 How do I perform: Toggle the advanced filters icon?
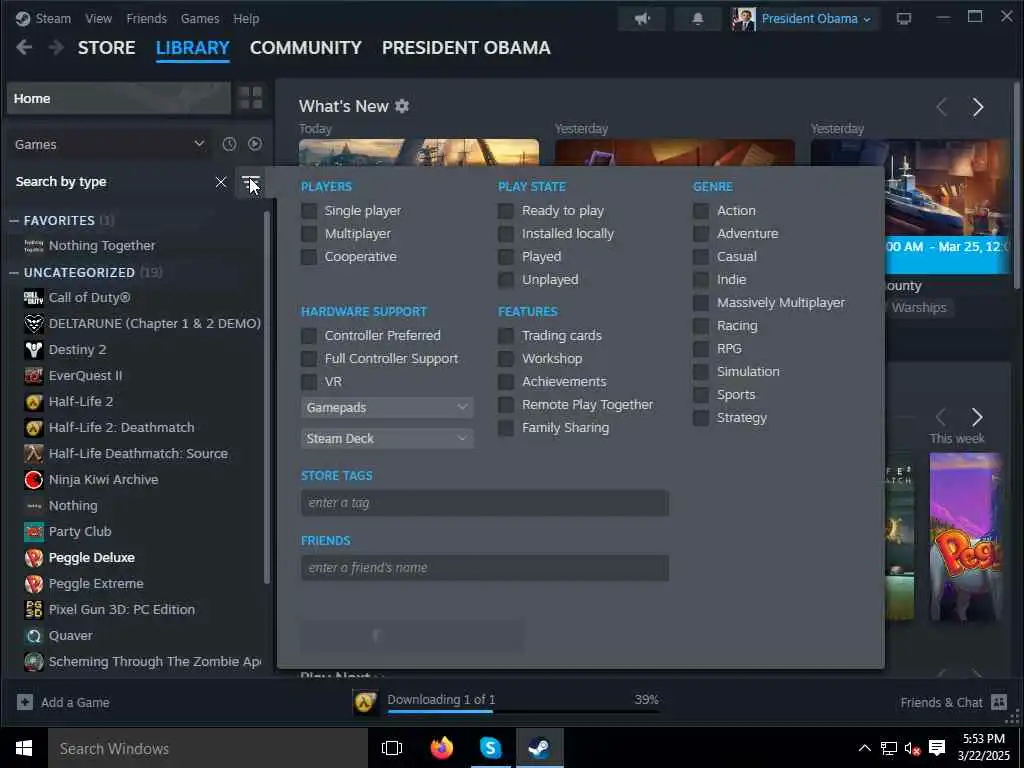(x=250, y=183)
